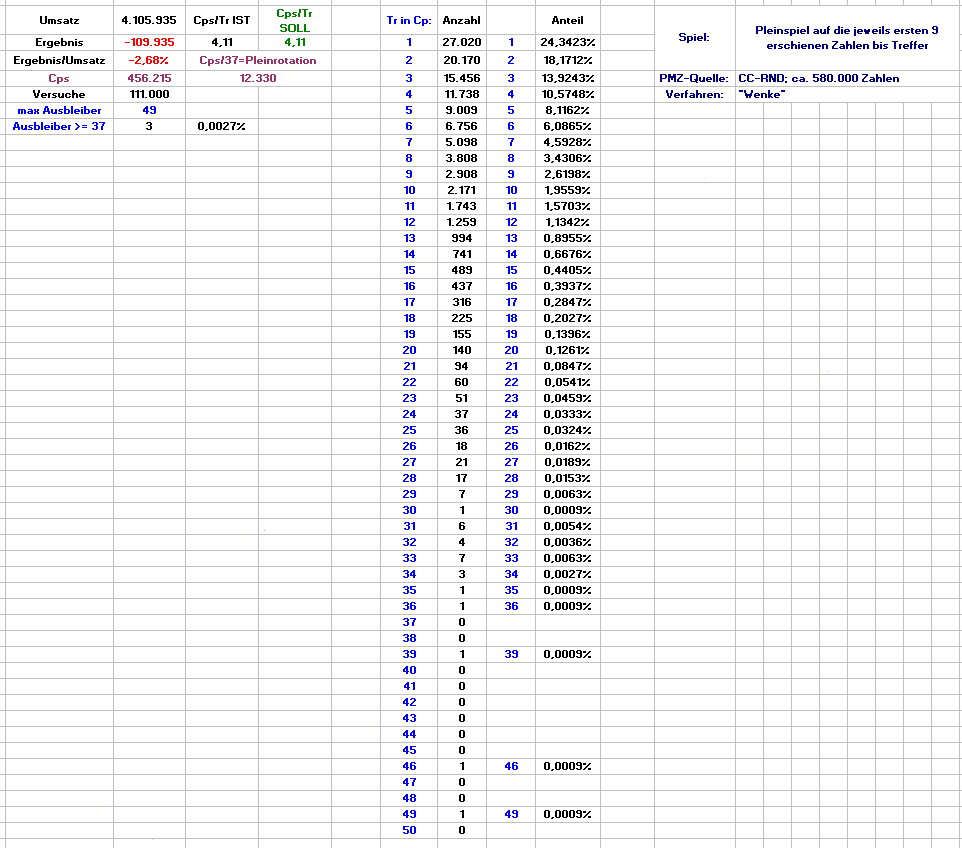Select the Anteil value 2,6198%

pos(568,174)
